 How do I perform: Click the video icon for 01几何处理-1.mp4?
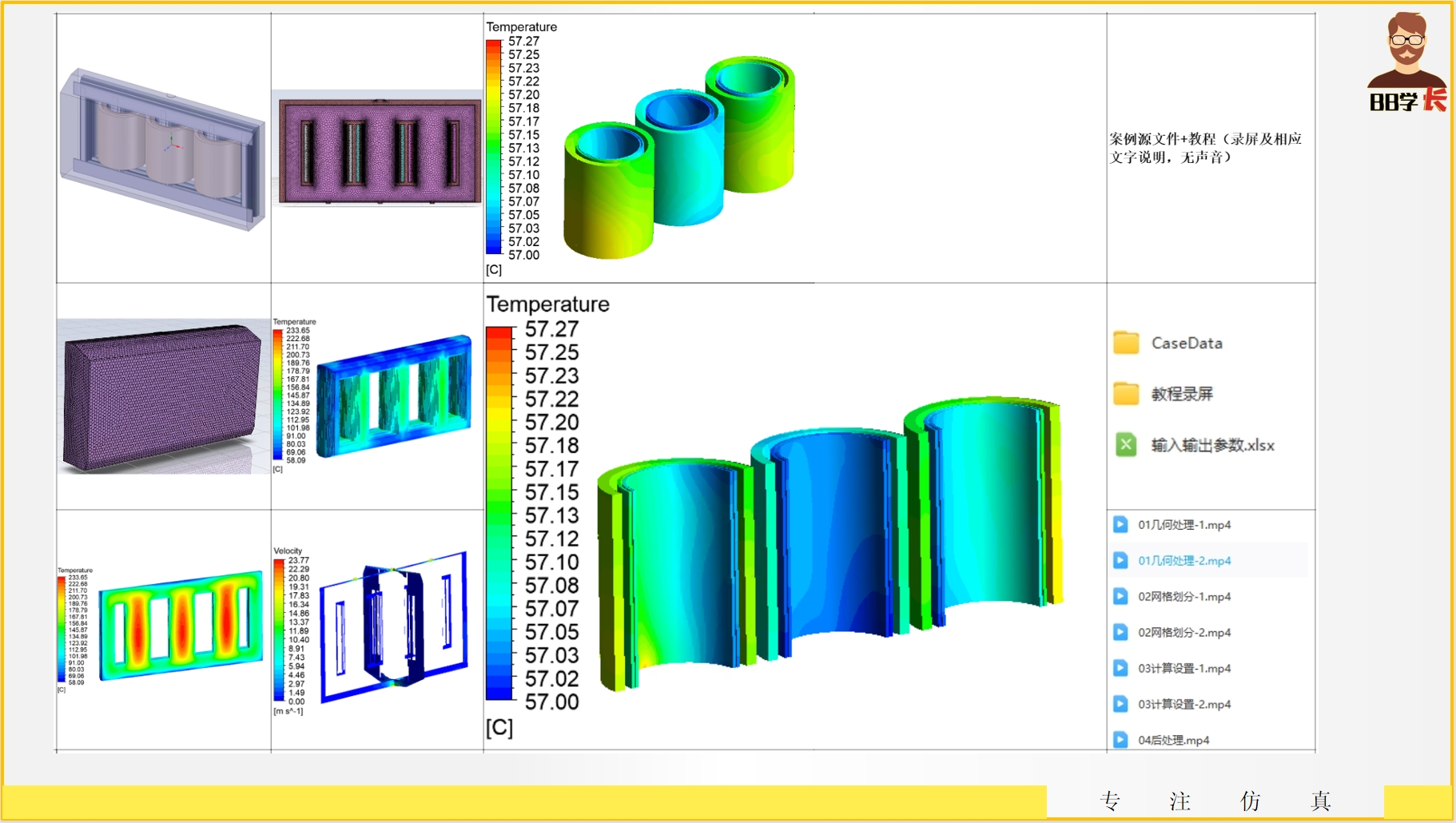pos(1120,524)
